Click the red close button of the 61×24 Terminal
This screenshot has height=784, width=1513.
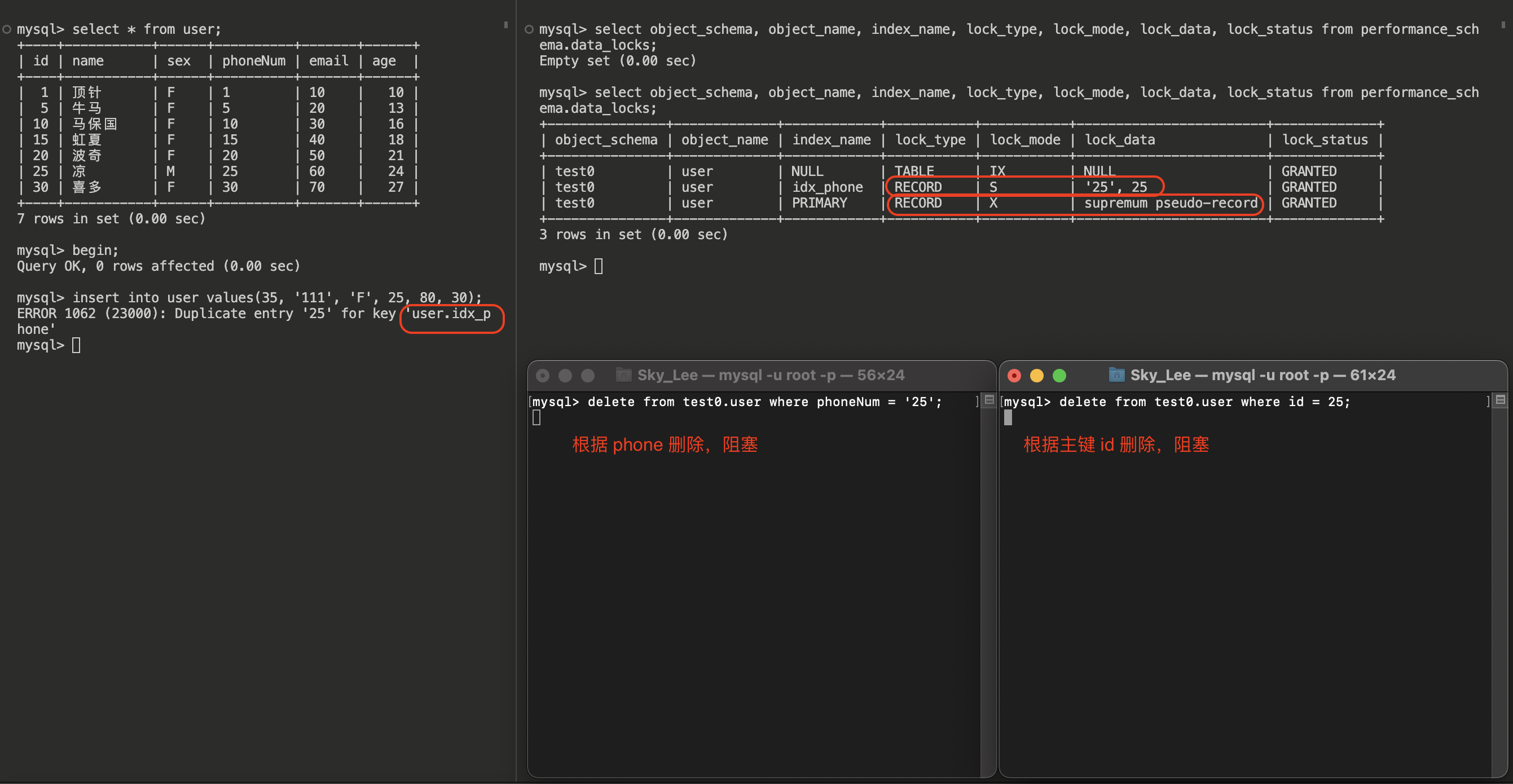pos(1014,375)
